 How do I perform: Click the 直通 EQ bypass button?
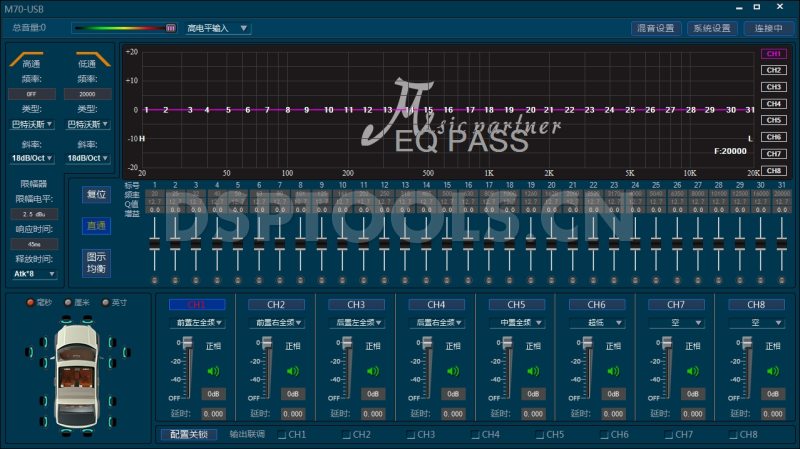tap(96, 226)
